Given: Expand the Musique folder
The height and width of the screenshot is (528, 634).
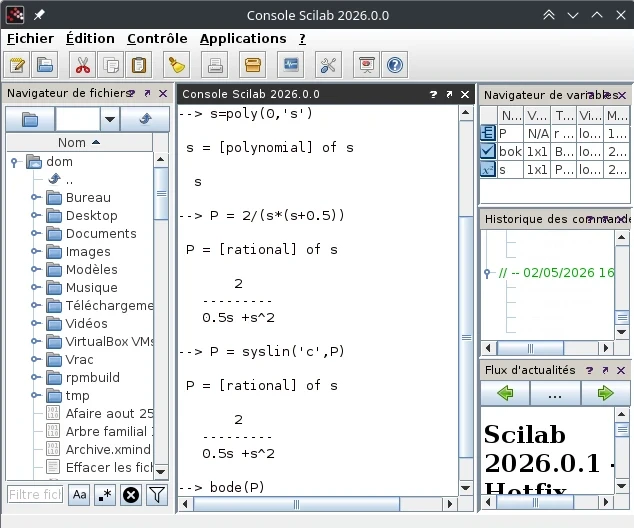Looking at the screenshot, I should 36,287.
